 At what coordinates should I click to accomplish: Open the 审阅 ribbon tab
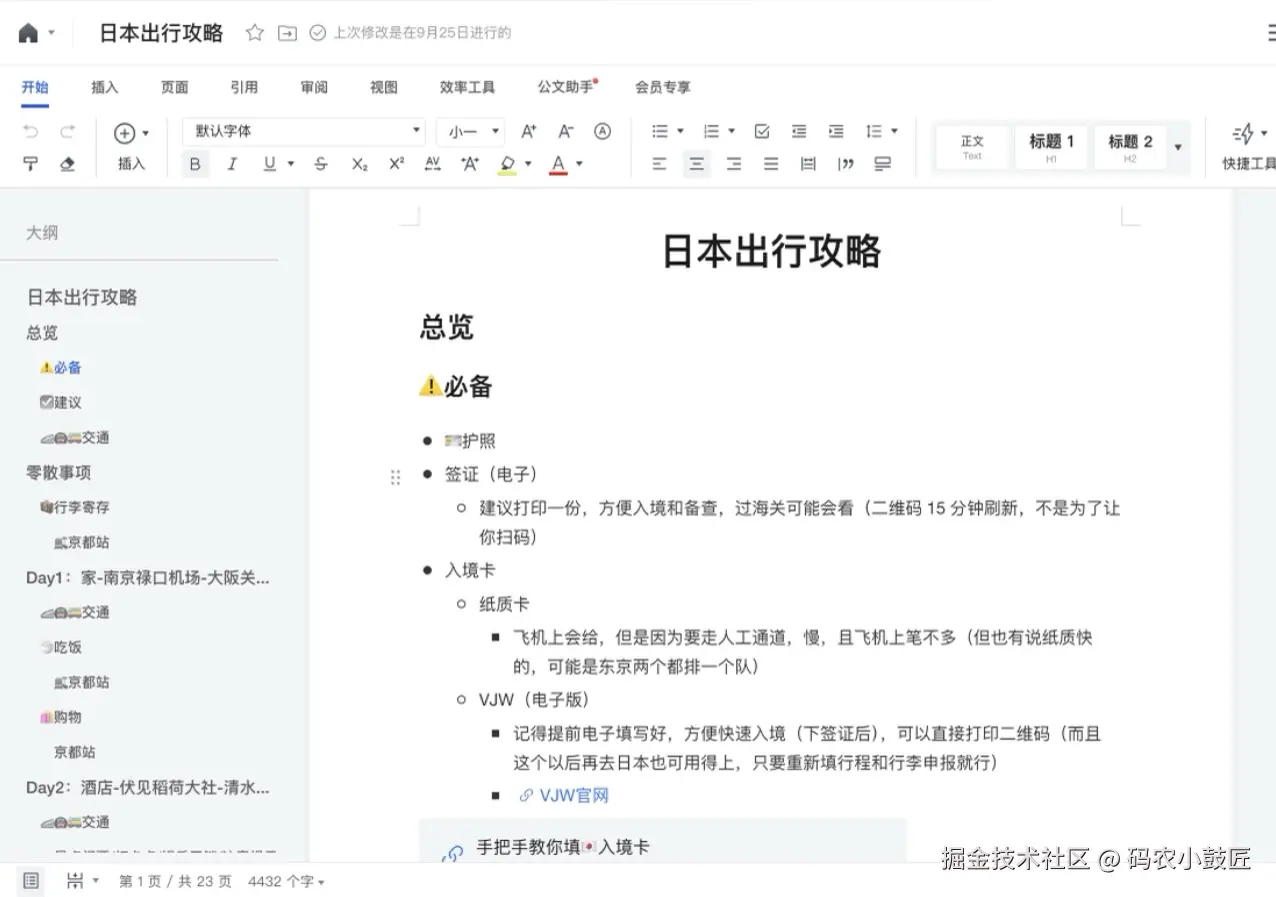[314, 87]
